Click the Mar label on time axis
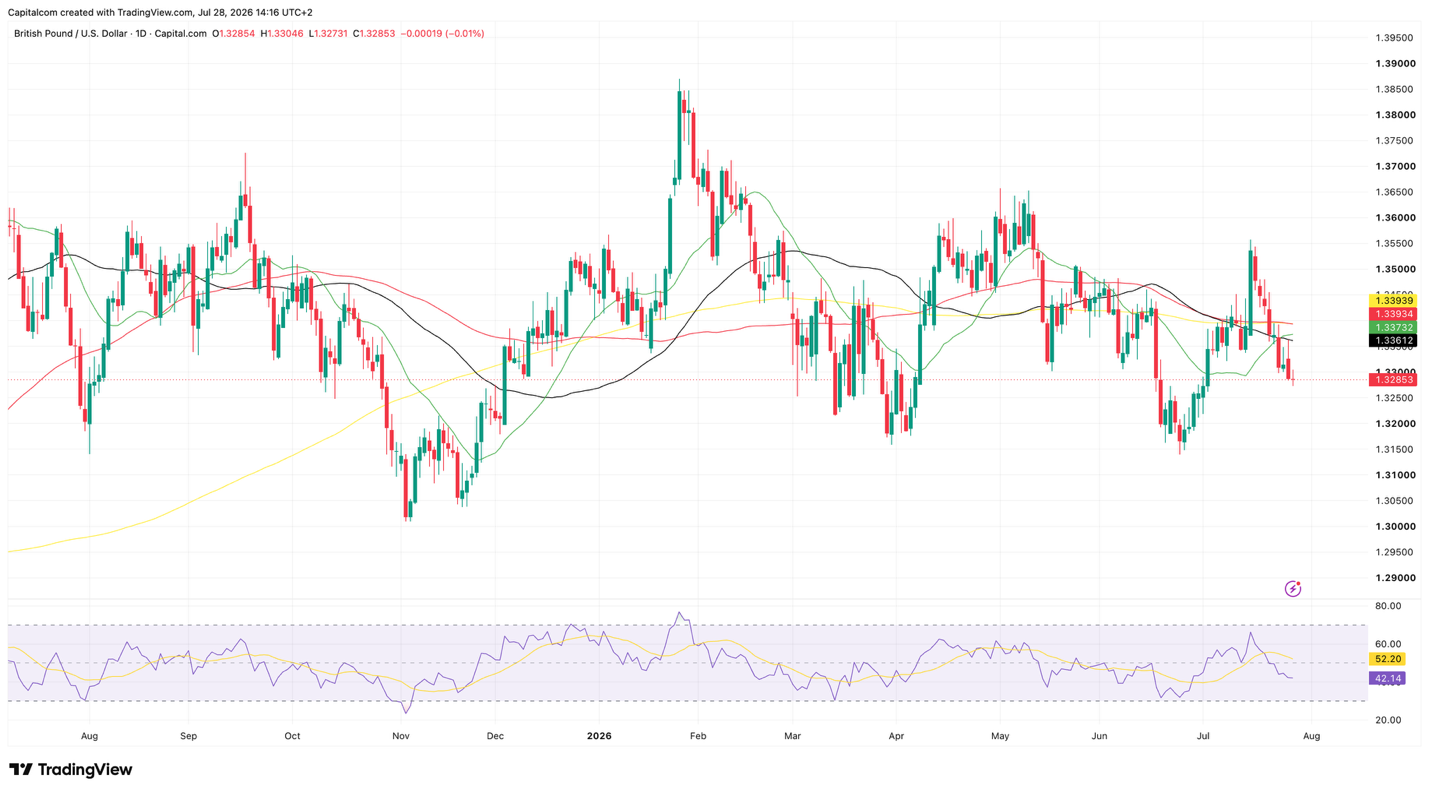1429x793 pixels. [793, 736]
